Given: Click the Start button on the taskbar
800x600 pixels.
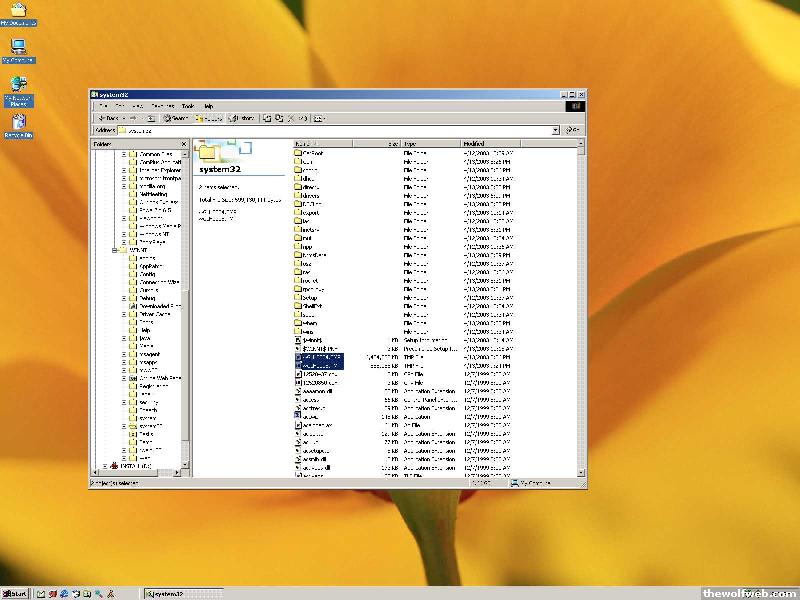Looking at the screenshot, I should (16, 593).
